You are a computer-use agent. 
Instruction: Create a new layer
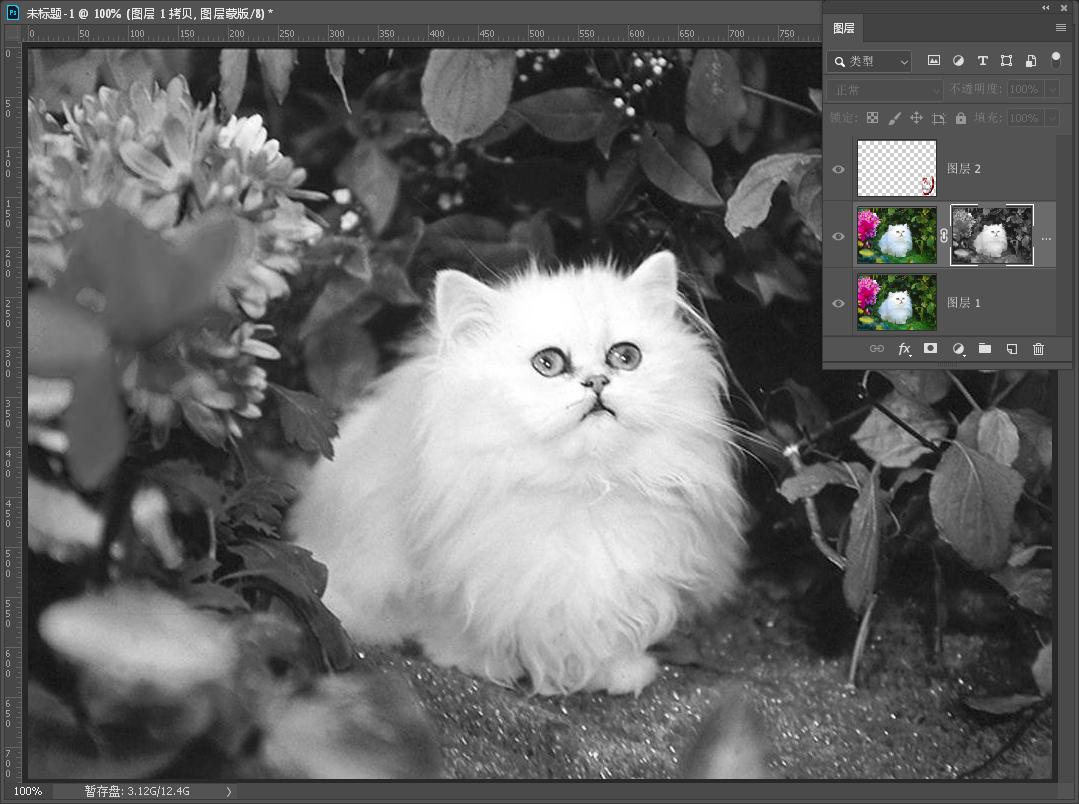(1011, 349)
